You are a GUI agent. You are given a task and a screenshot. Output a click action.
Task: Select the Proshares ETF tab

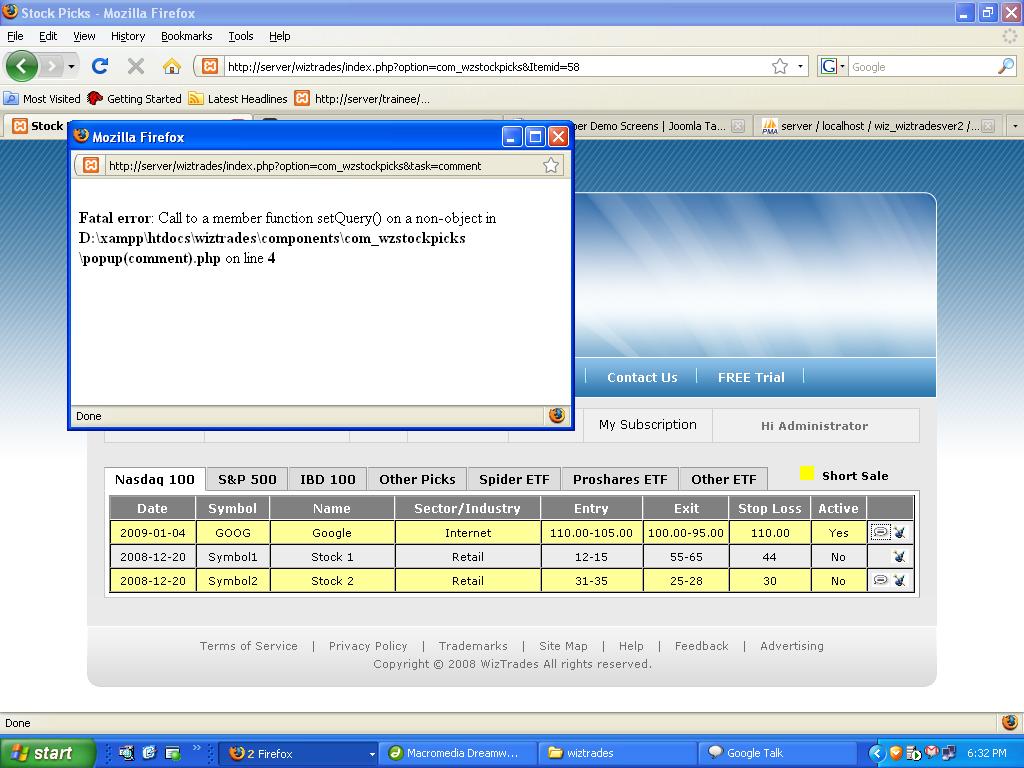[x=620, y=479]
